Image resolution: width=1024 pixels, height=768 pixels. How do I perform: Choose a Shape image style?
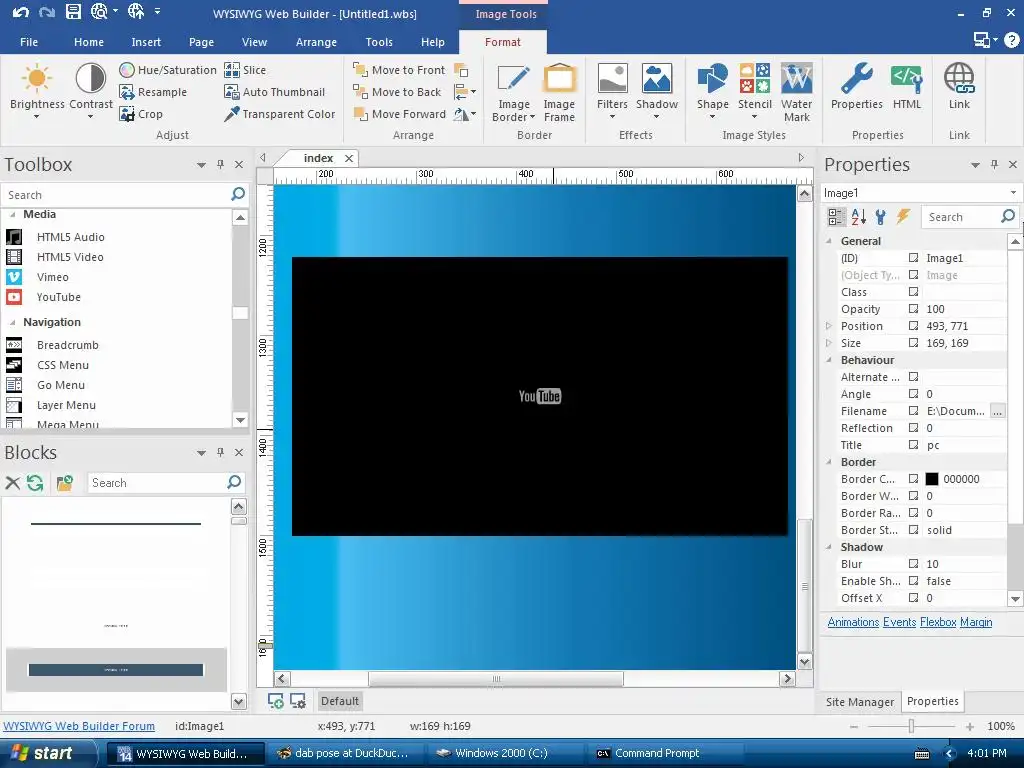tap(712, 91)
